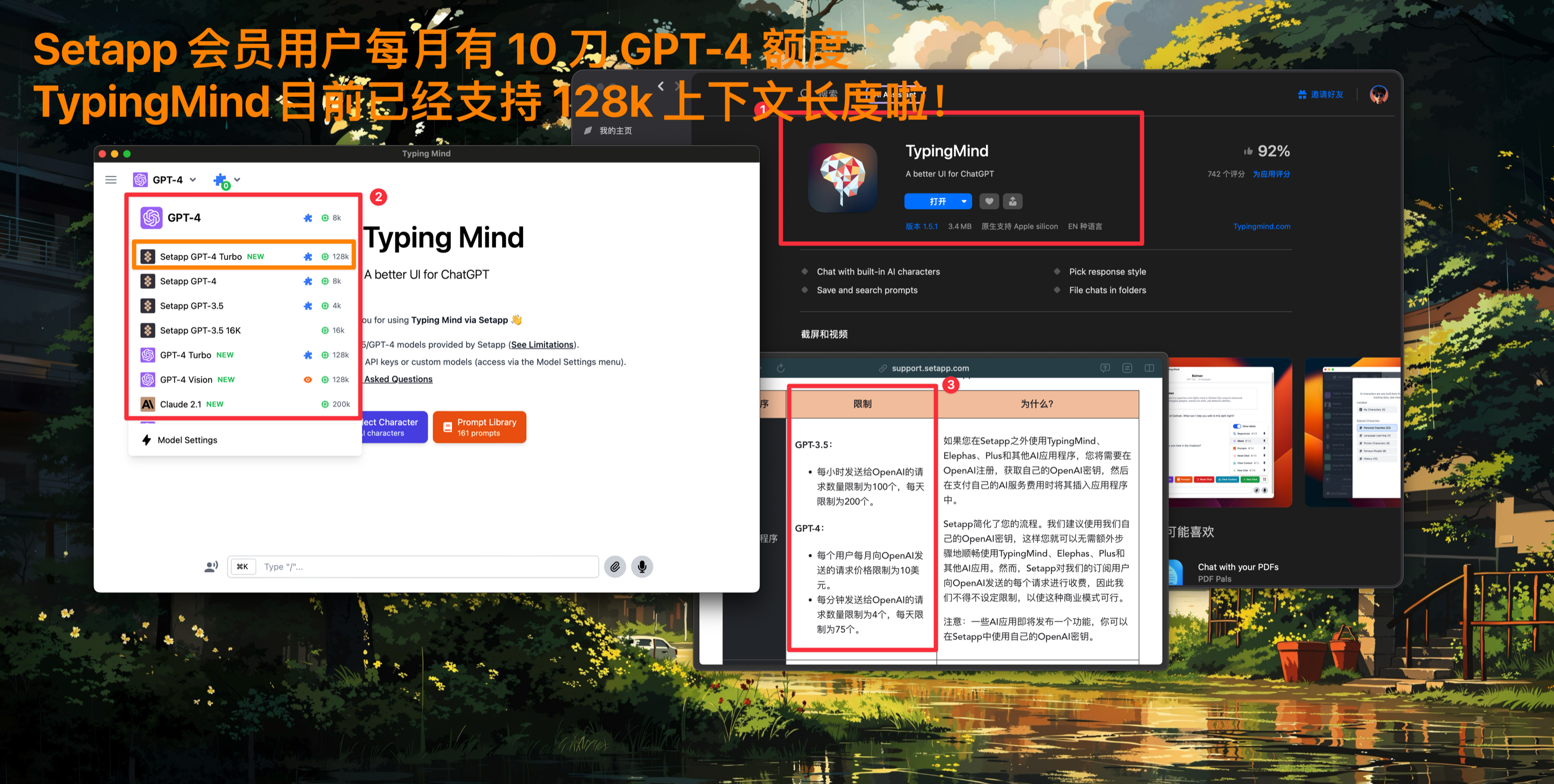The image size is (1554, 784).
Task: Choose Setapp GPT-3.5 model
Action: point(244,306)
